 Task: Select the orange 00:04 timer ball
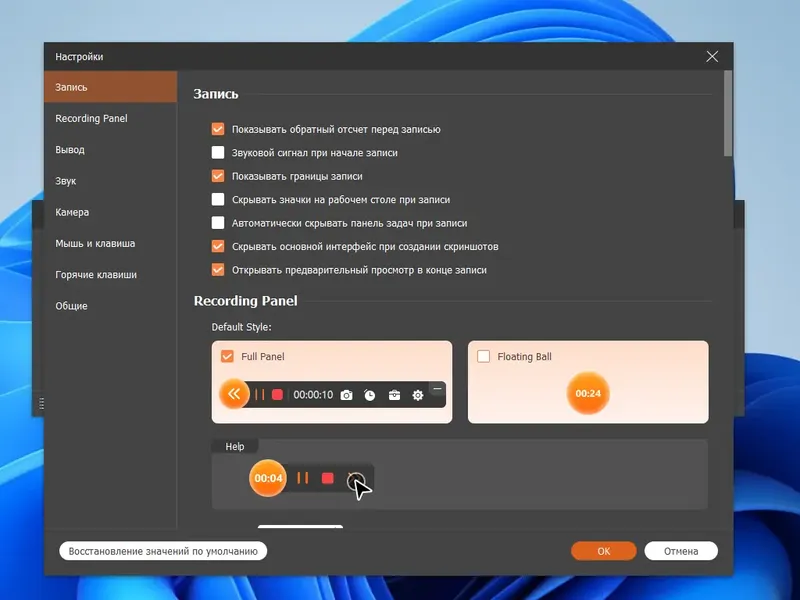[x=267, y=478]
